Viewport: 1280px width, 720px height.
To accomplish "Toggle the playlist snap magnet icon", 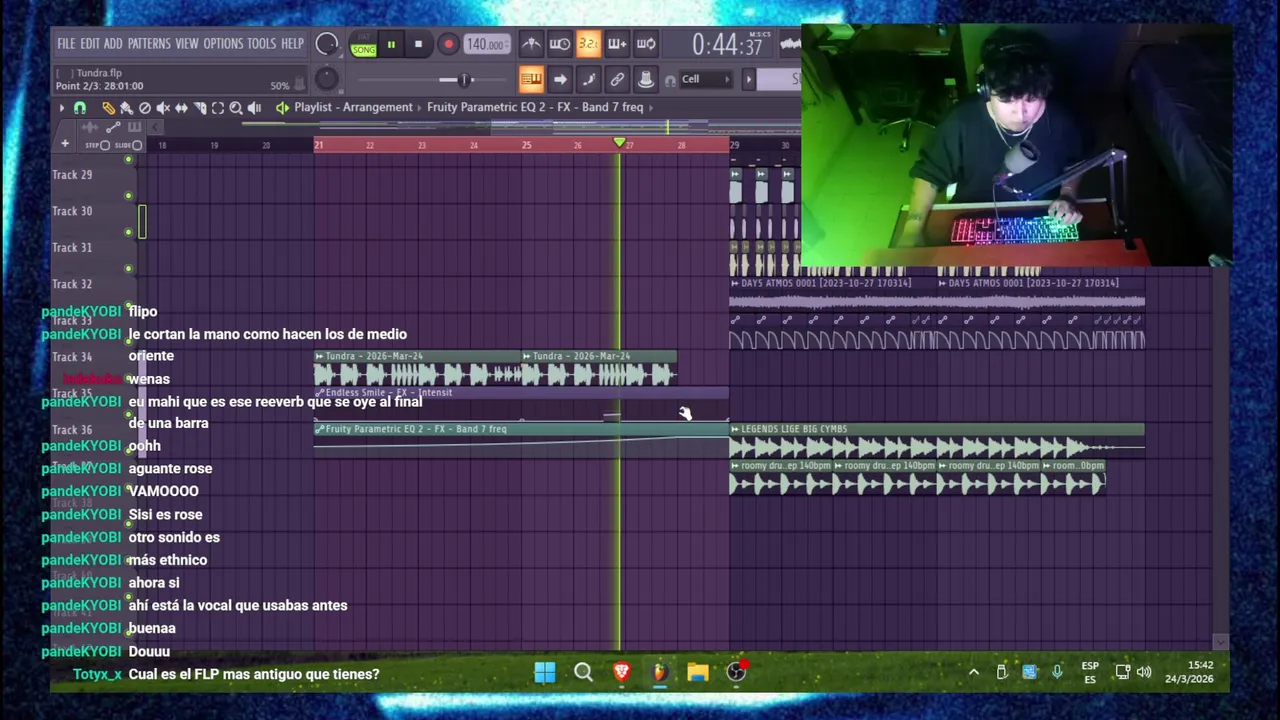I will click(x=80, y=108).
